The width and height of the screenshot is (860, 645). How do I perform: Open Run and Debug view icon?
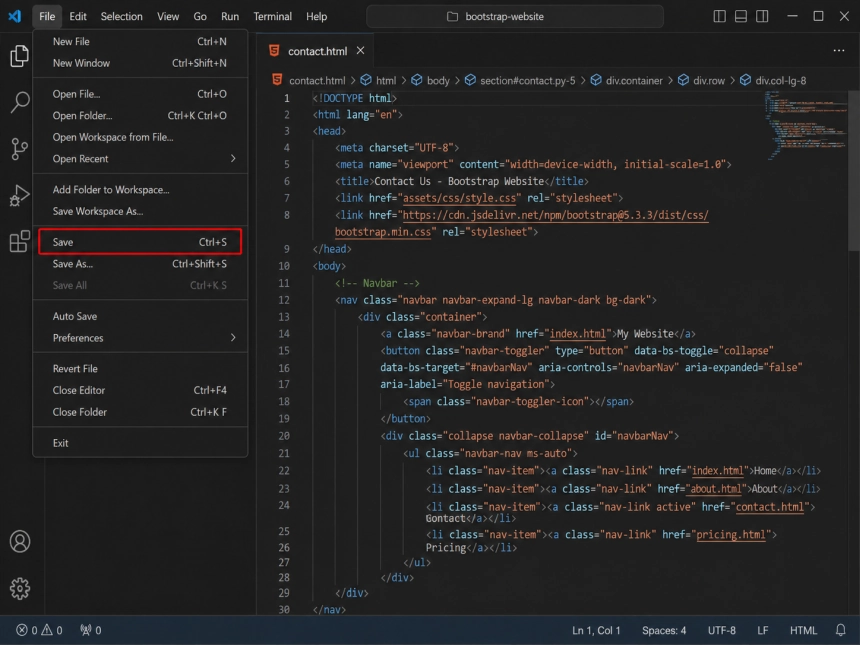pyautogui.click(x=19, y=195)
